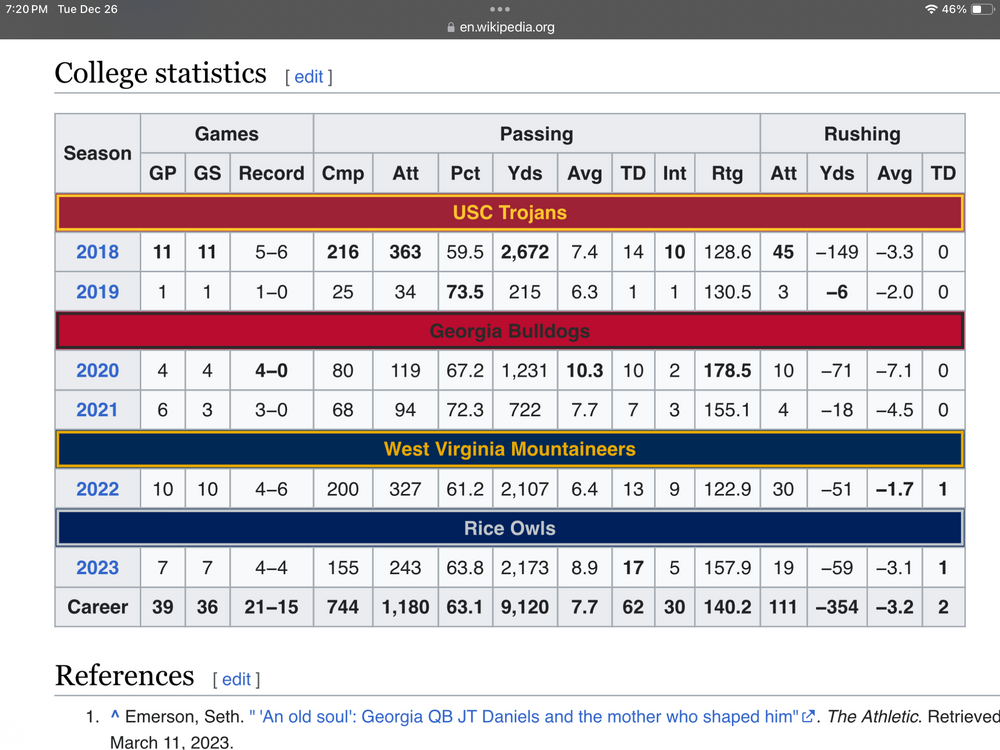Follow the Georgia Bulldogs header link
The image size is (1000, 750).
coord(510,331)
